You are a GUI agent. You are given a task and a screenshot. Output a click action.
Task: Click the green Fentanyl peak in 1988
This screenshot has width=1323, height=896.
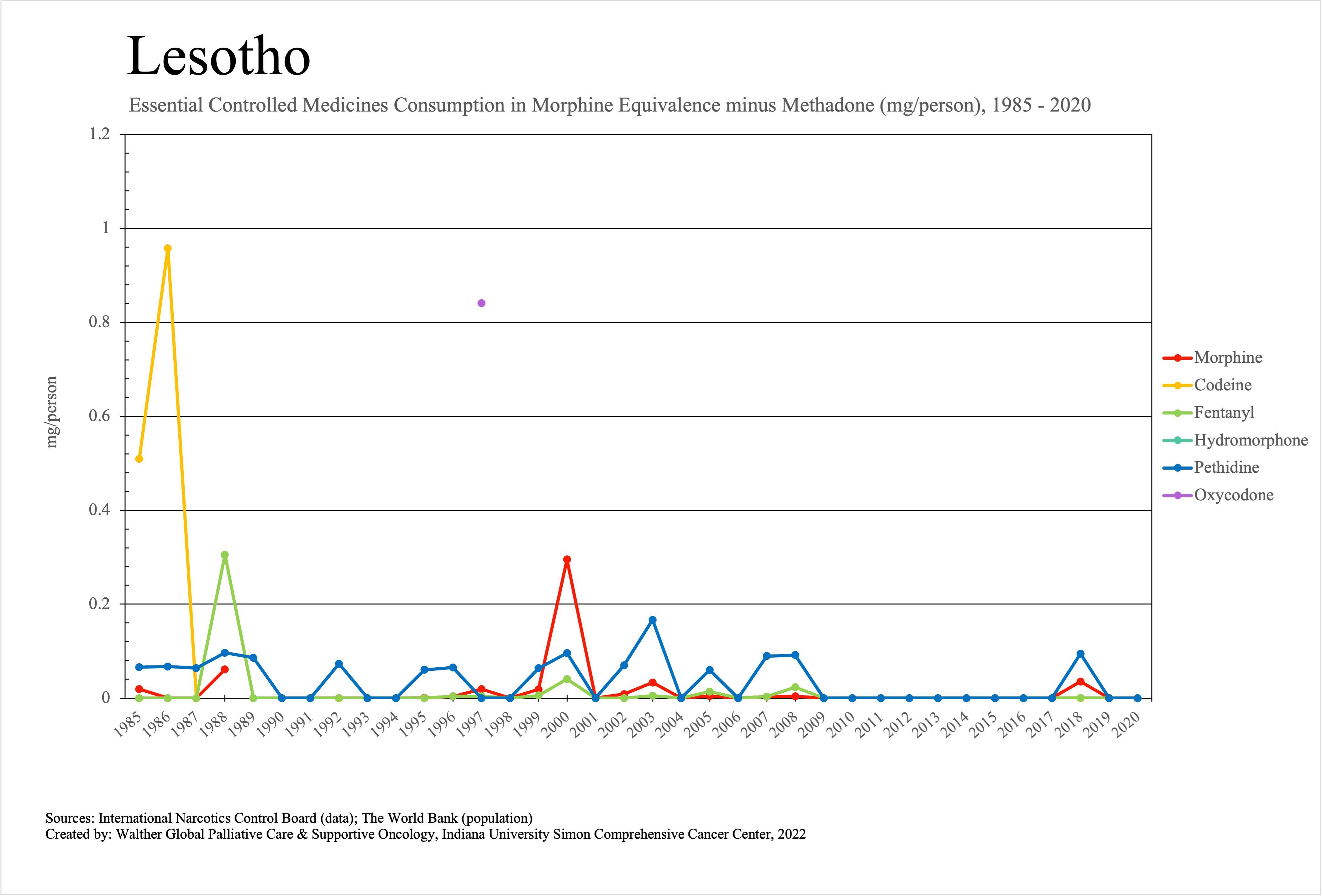click(x=225, y=555)
